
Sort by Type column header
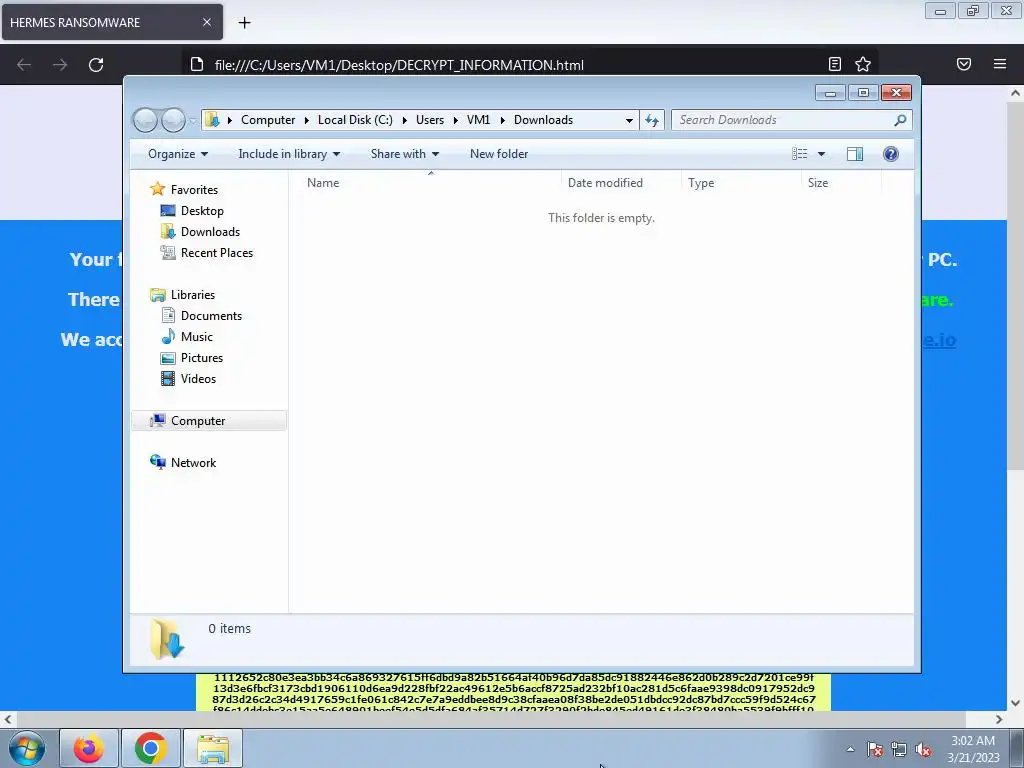coord(741,183)
